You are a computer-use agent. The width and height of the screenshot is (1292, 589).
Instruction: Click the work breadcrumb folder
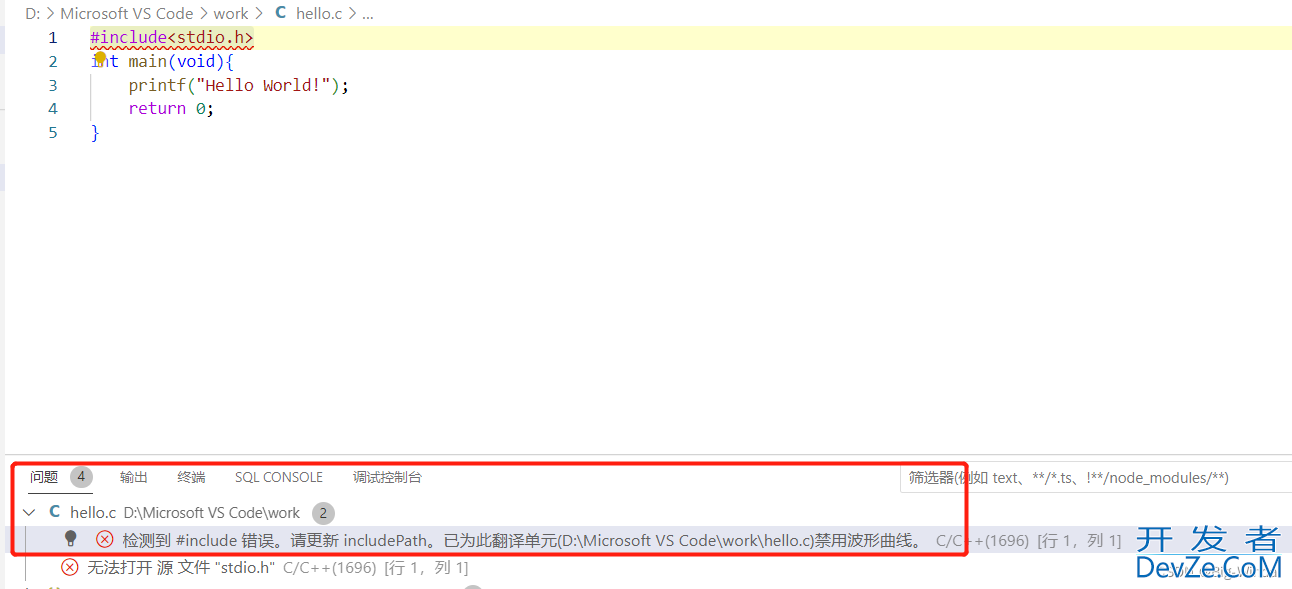coord(231,13)
